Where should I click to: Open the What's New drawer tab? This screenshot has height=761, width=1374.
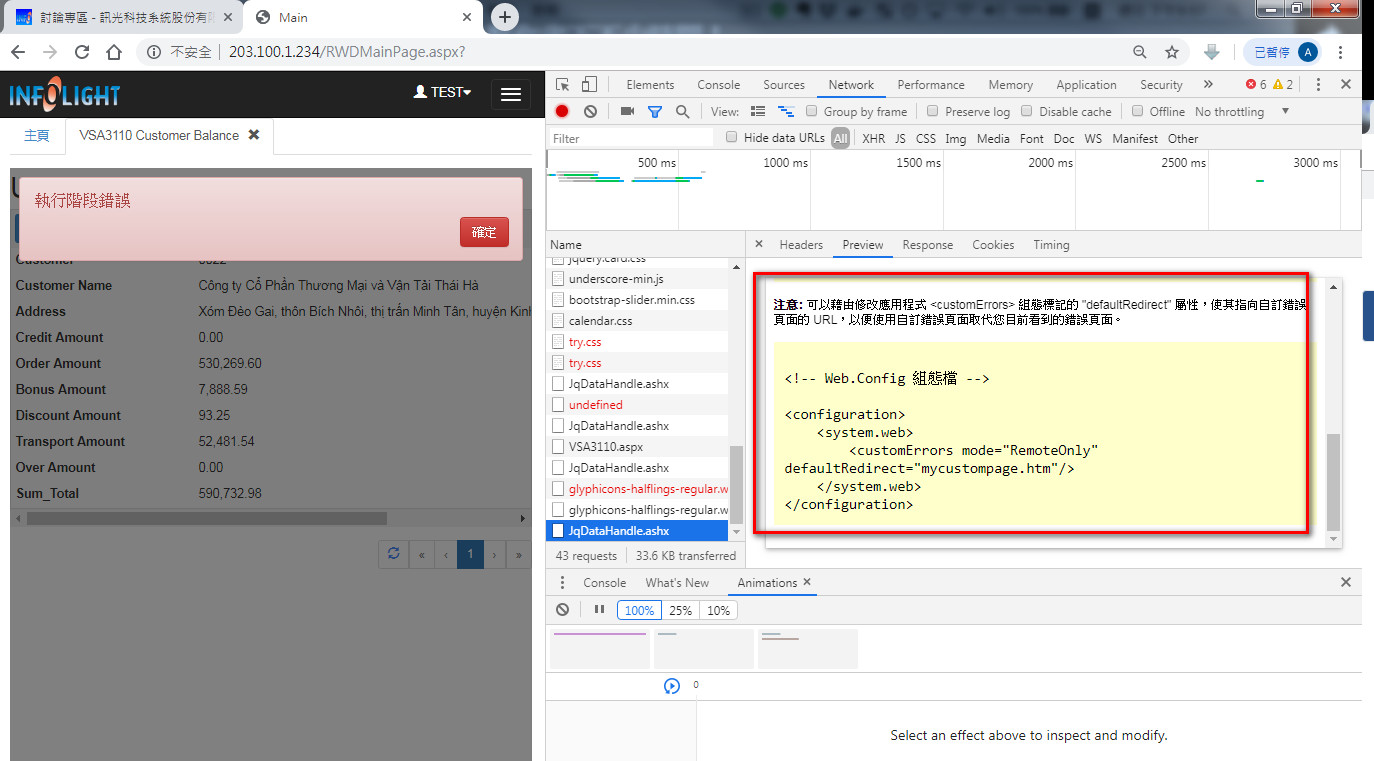click(x=677, y=583)
